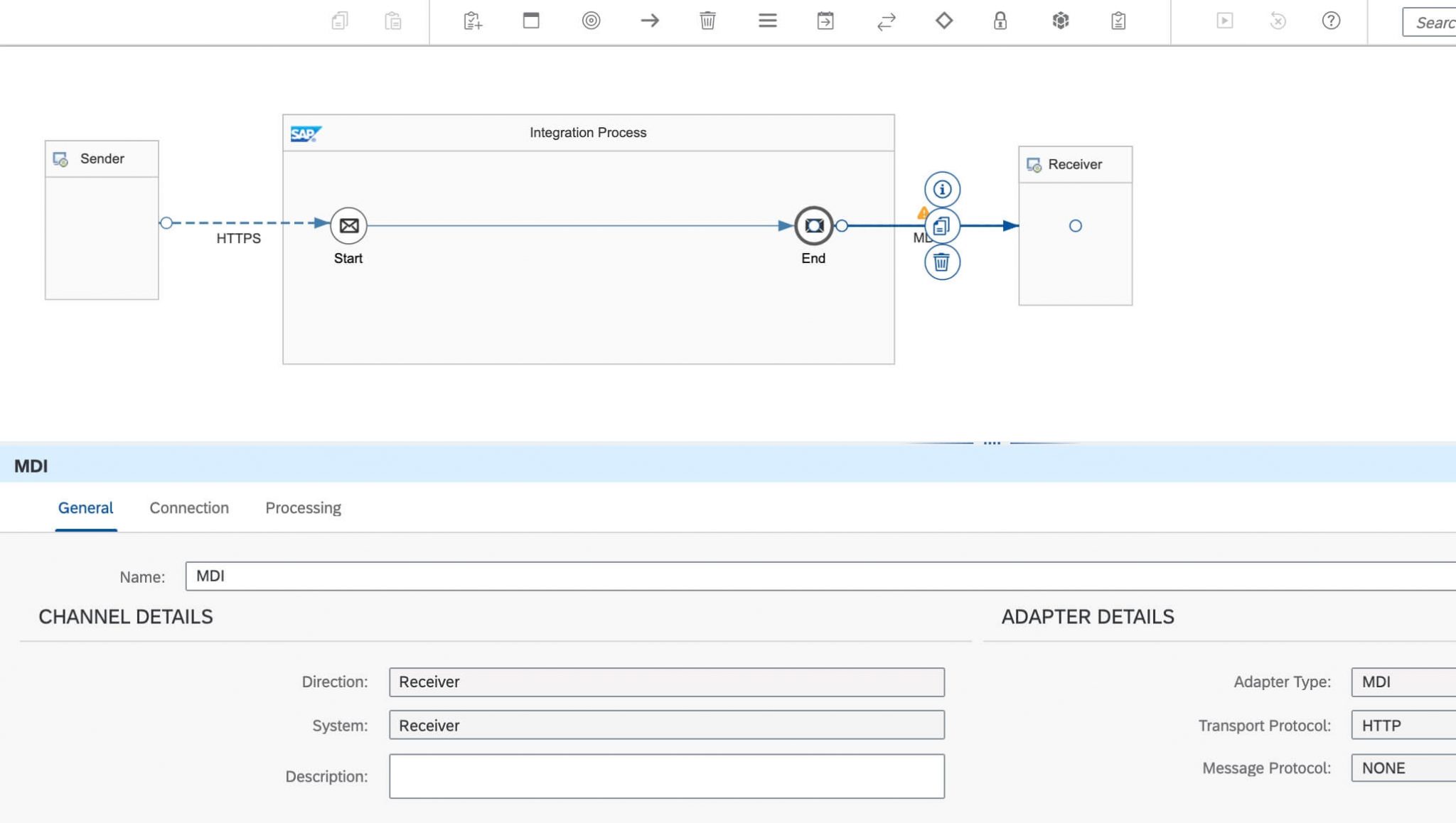Click inside the Description input field
This screenshot has width=1456, height=823.
[x=666, y=776]
